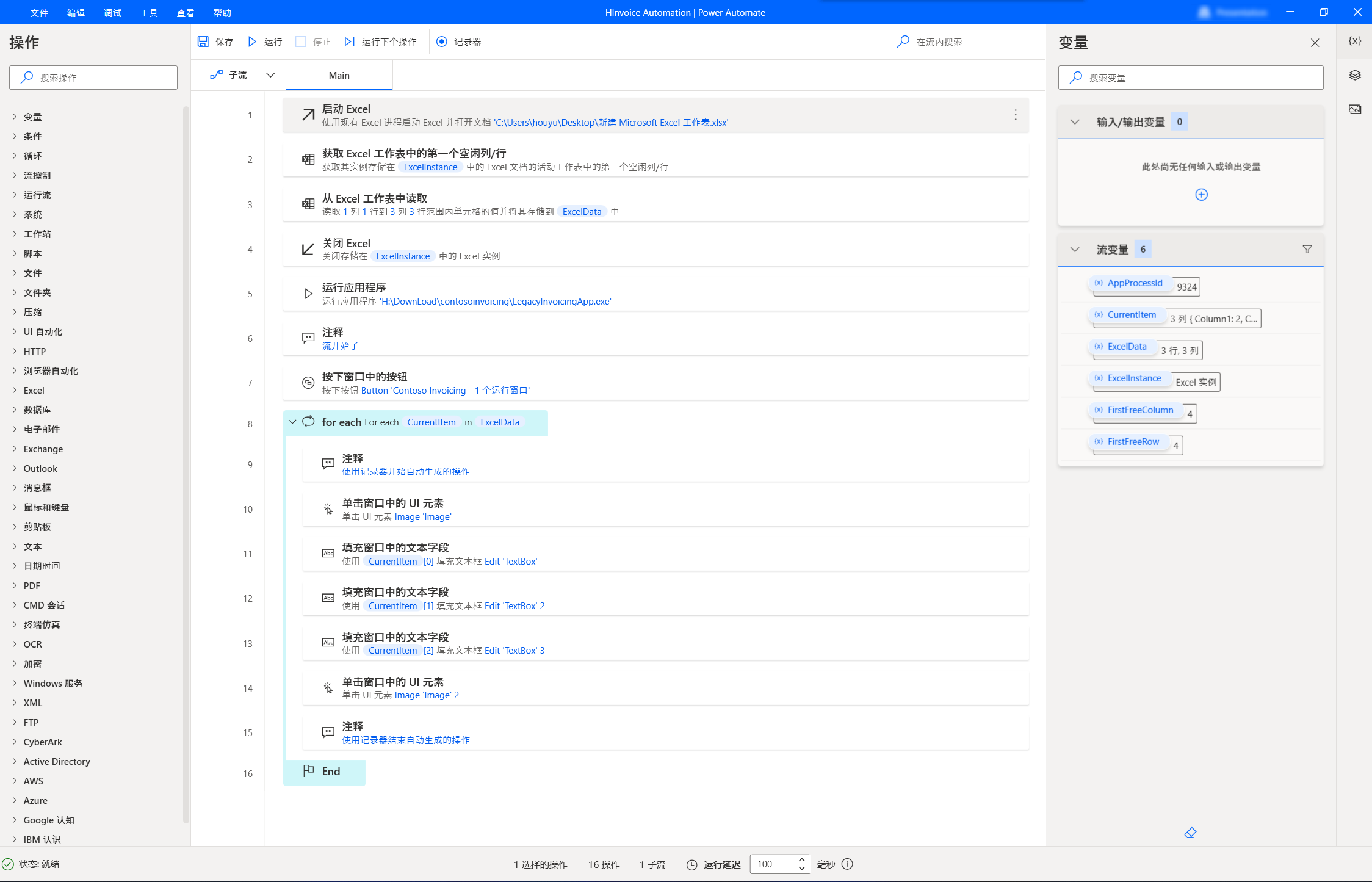
Task: Start the 记录器 recorder
Action: coord(442,42)
